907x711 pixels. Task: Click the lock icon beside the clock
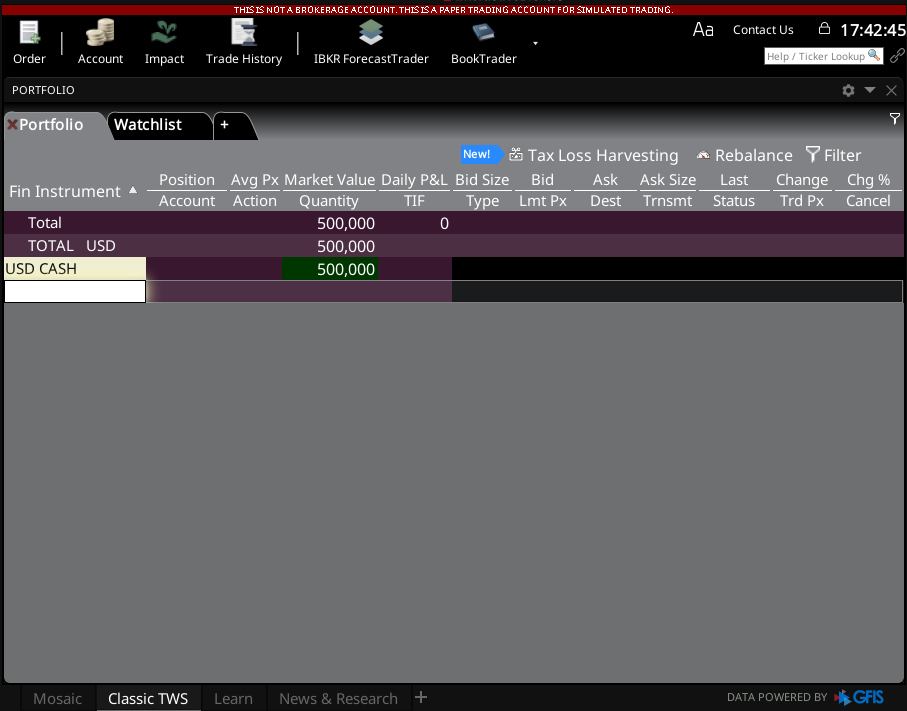824,28
